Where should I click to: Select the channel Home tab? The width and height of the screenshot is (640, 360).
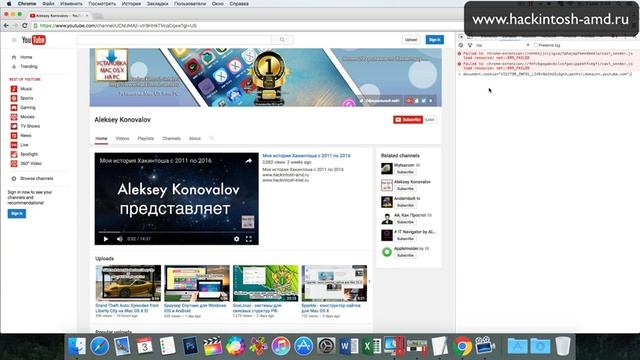point(101,138)
